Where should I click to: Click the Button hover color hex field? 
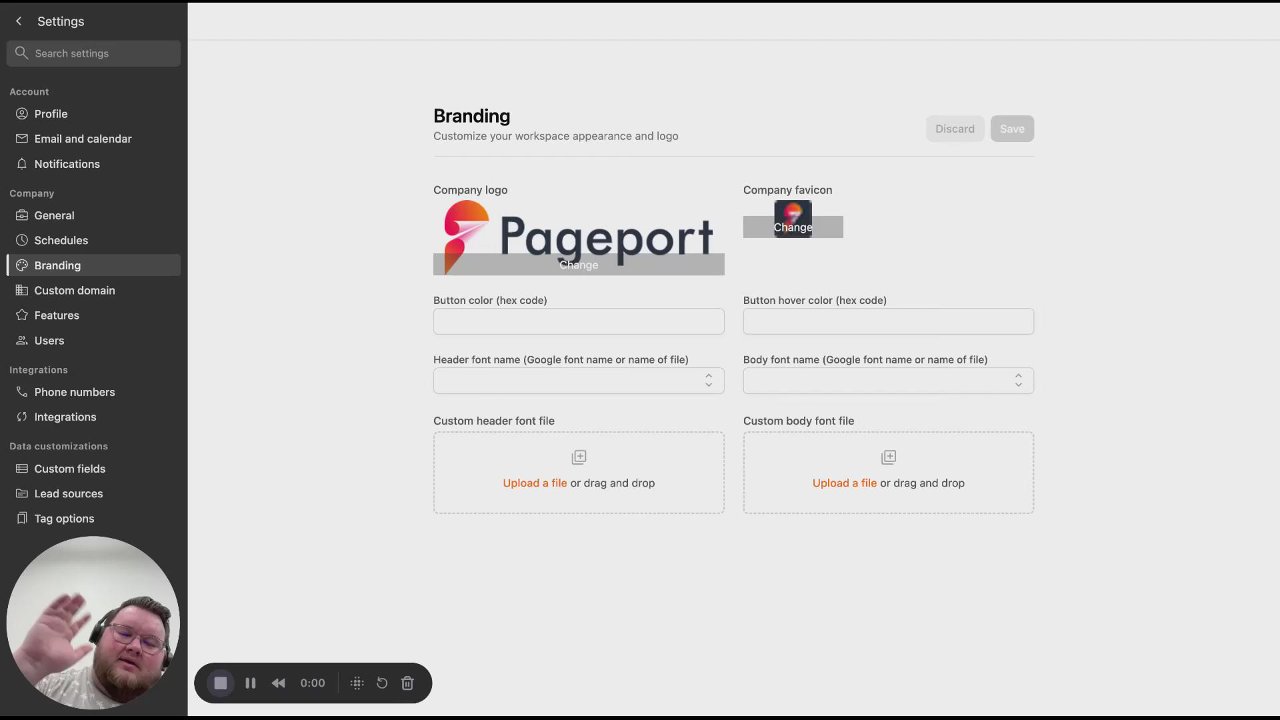(888, 321)
